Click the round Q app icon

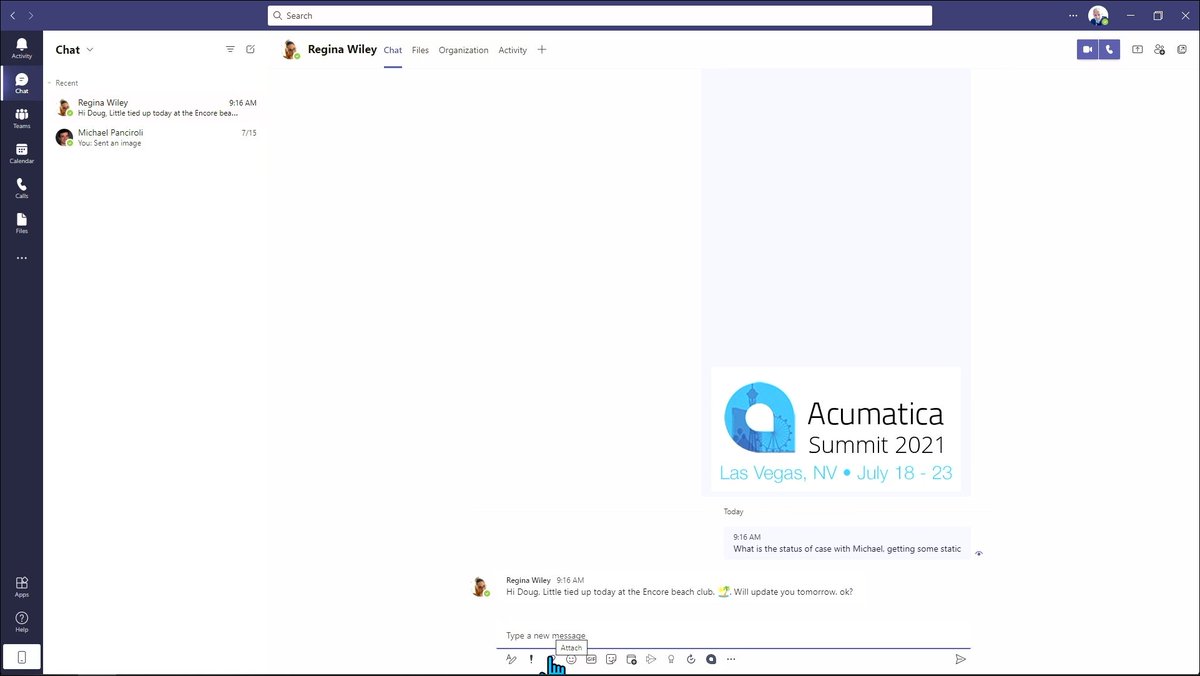point(711,659)
